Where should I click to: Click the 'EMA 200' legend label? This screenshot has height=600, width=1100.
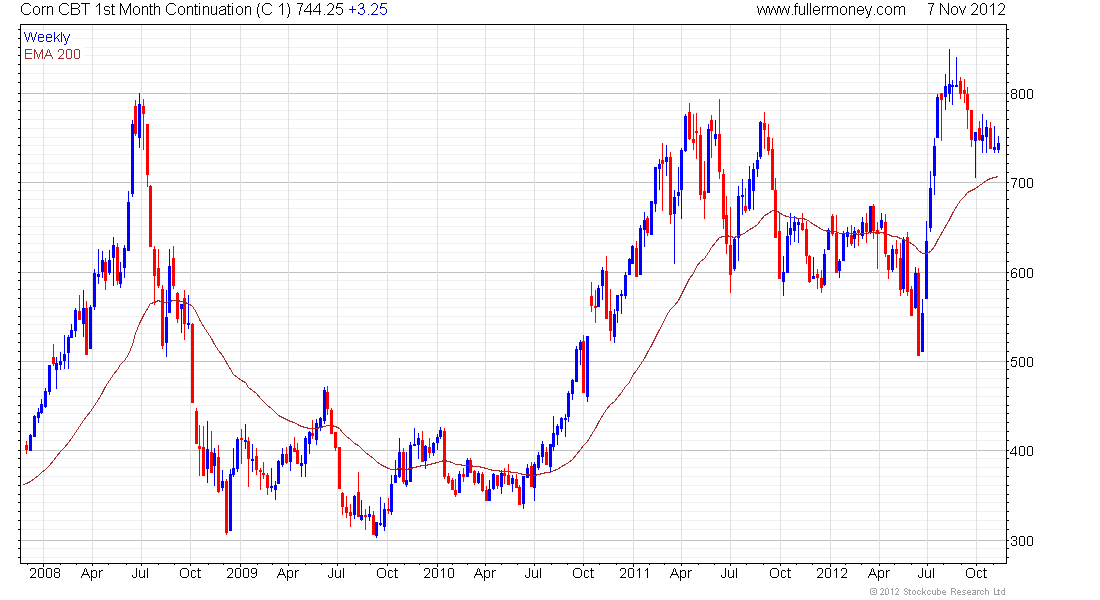(53, 54)
